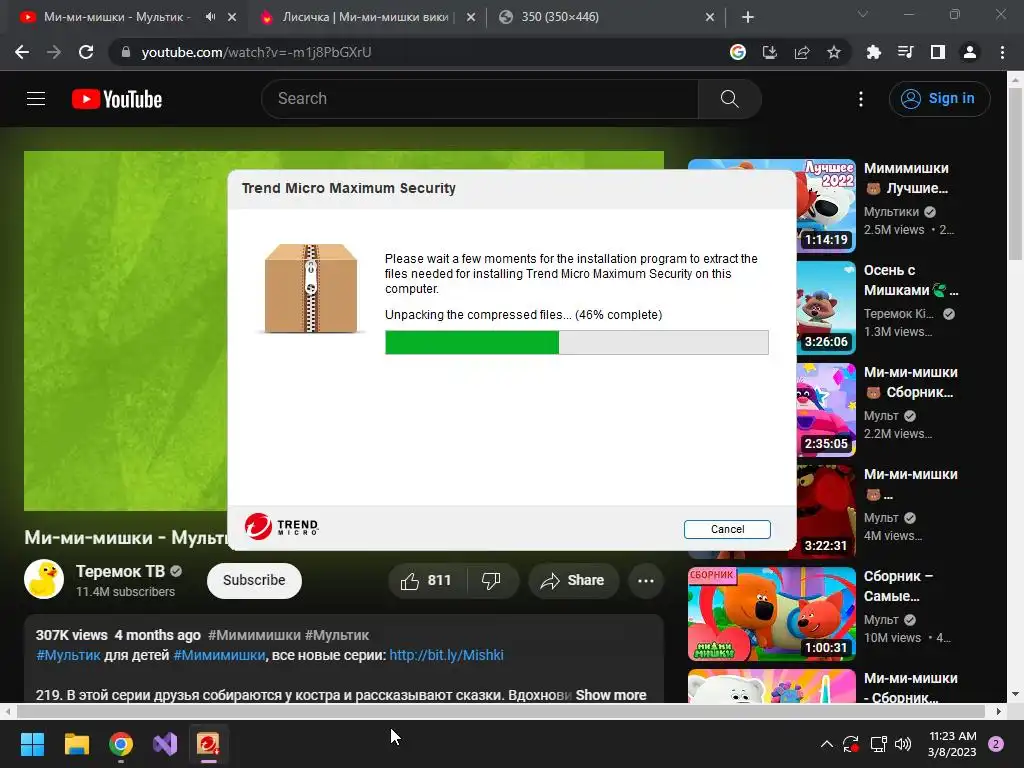Image resolution: width=1024 pixels, height=768 pixels.
Task: Open Мимимишки Лучшее video title
Action: [906, 178]
